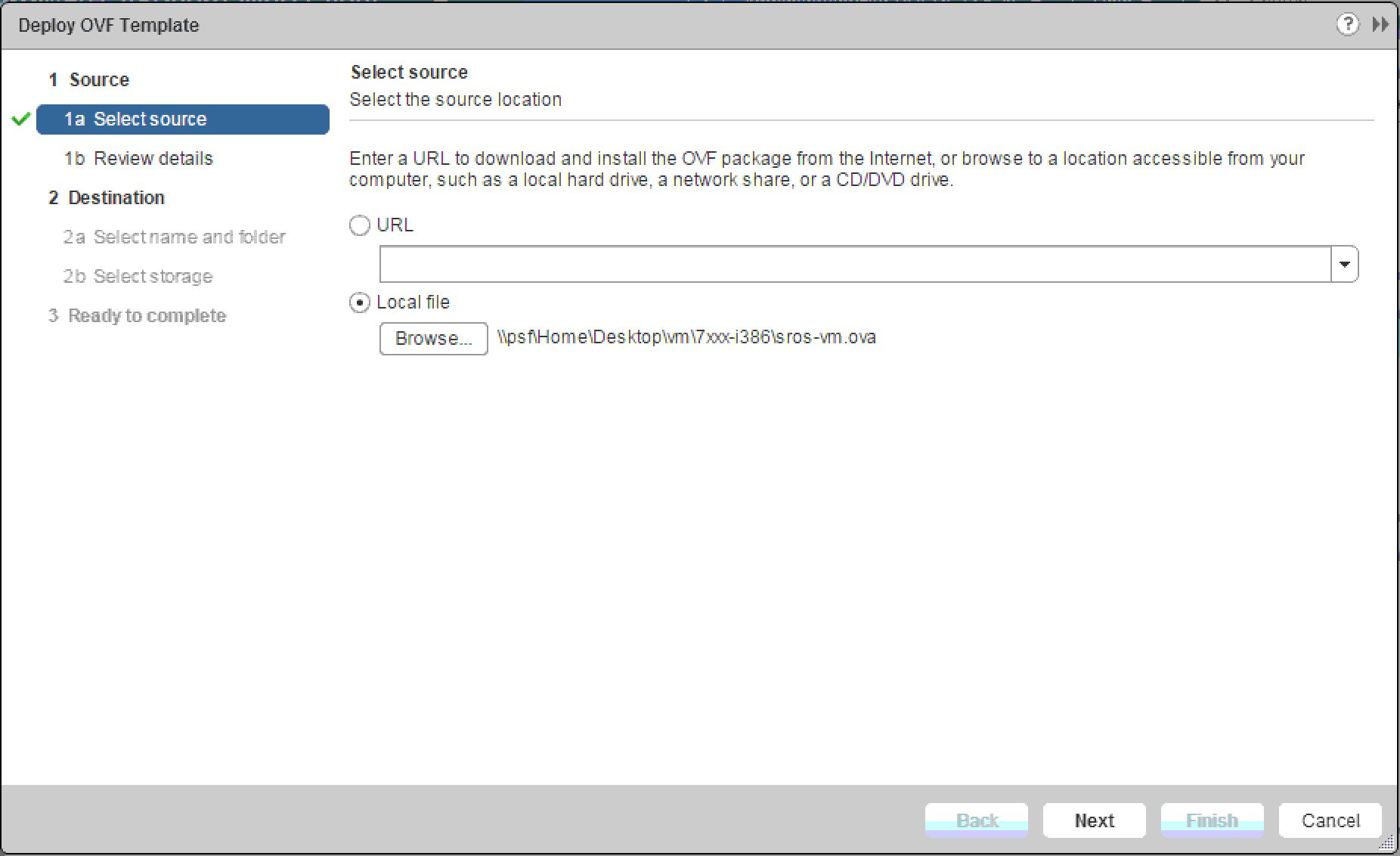The width and height of the screenshot is (1400, 856).
Task: Click the resize grip in dialog corner
Action: 1388,845
